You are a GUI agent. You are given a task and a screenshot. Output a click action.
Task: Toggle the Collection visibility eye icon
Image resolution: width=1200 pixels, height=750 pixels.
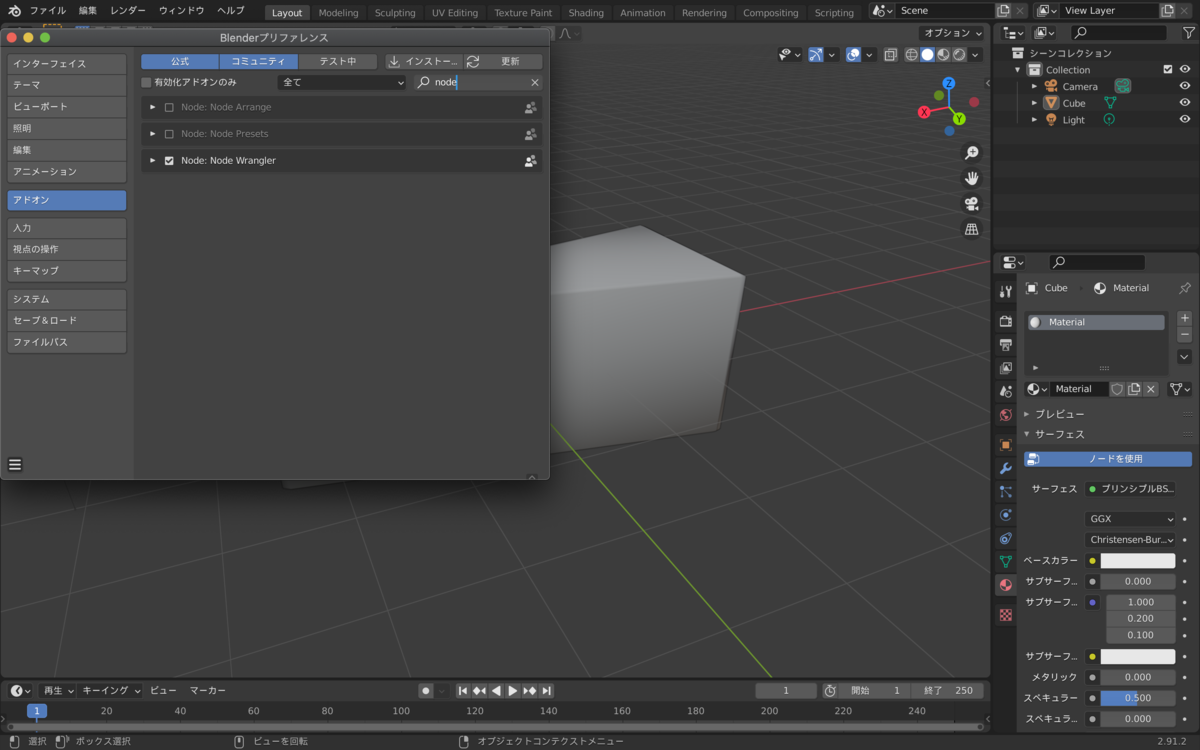(1185, 70)
